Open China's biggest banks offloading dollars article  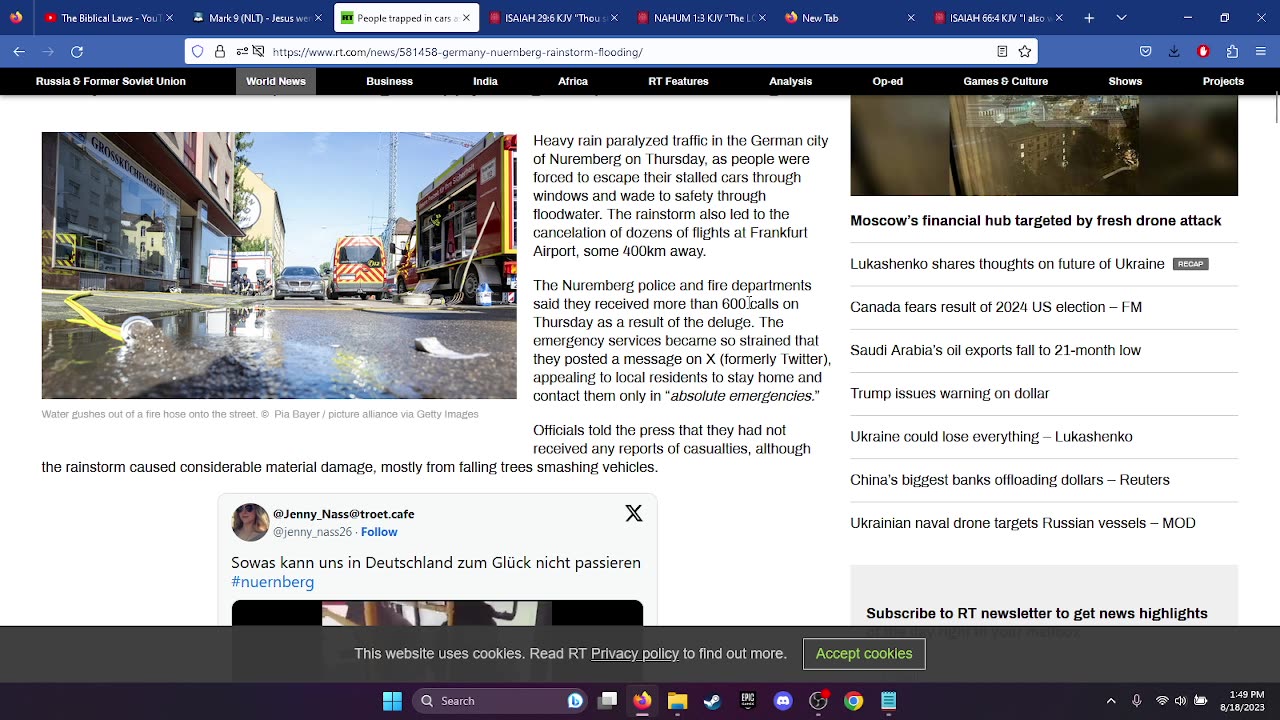pos(1010,480)
